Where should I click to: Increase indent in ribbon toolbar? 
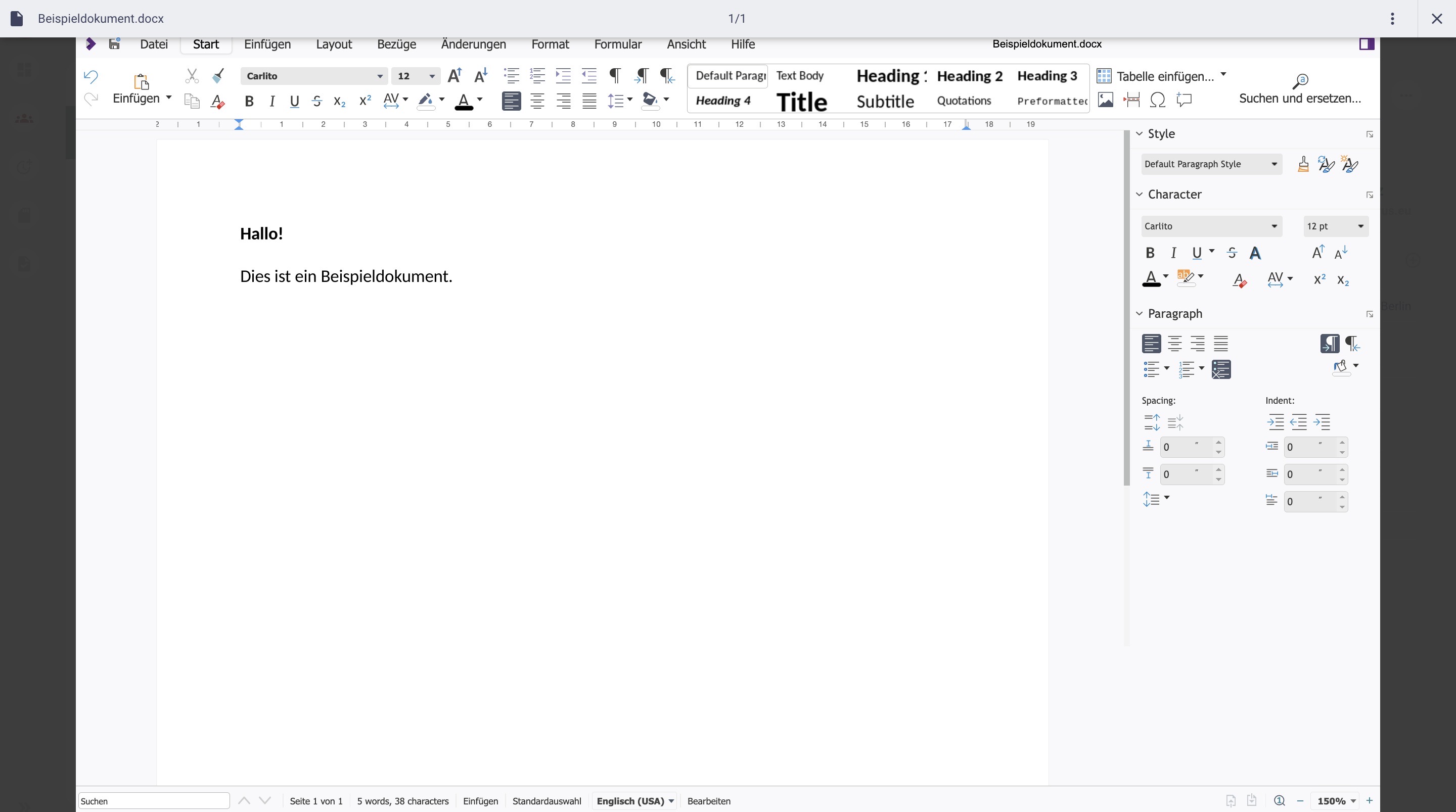[563, 76]
